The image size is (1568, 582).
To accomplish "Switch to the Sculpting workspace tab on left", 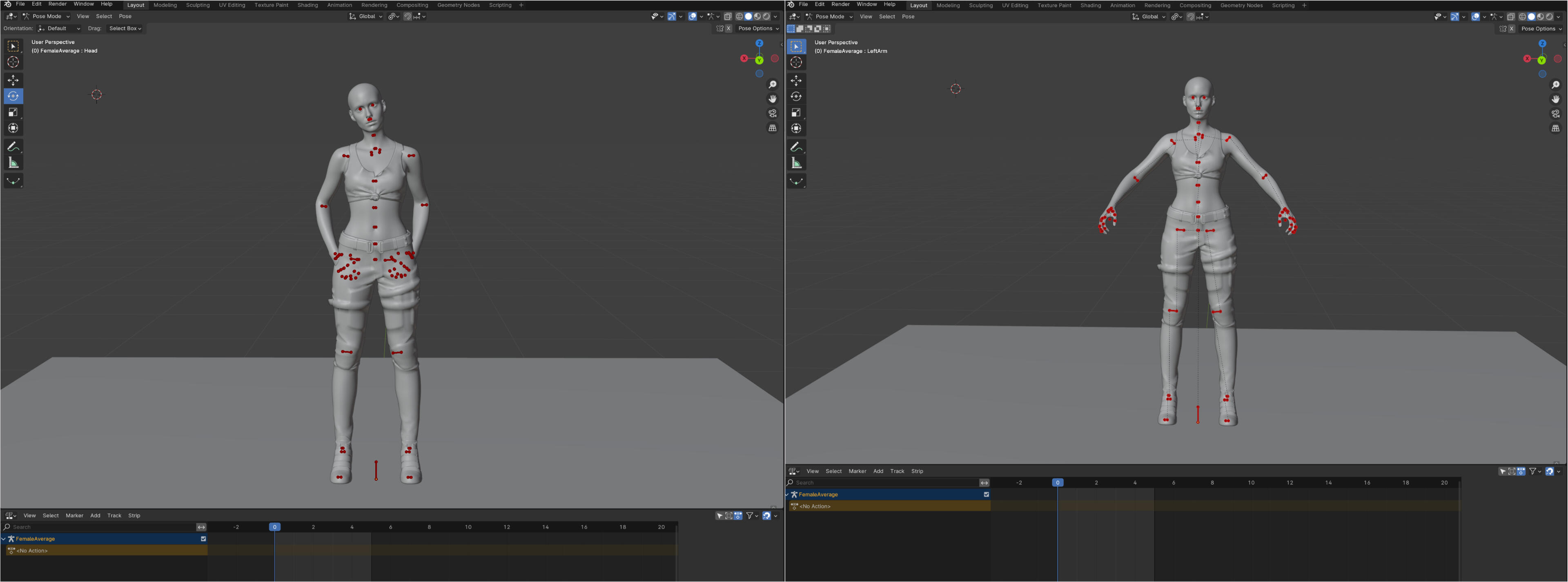I will pos(197,5).
